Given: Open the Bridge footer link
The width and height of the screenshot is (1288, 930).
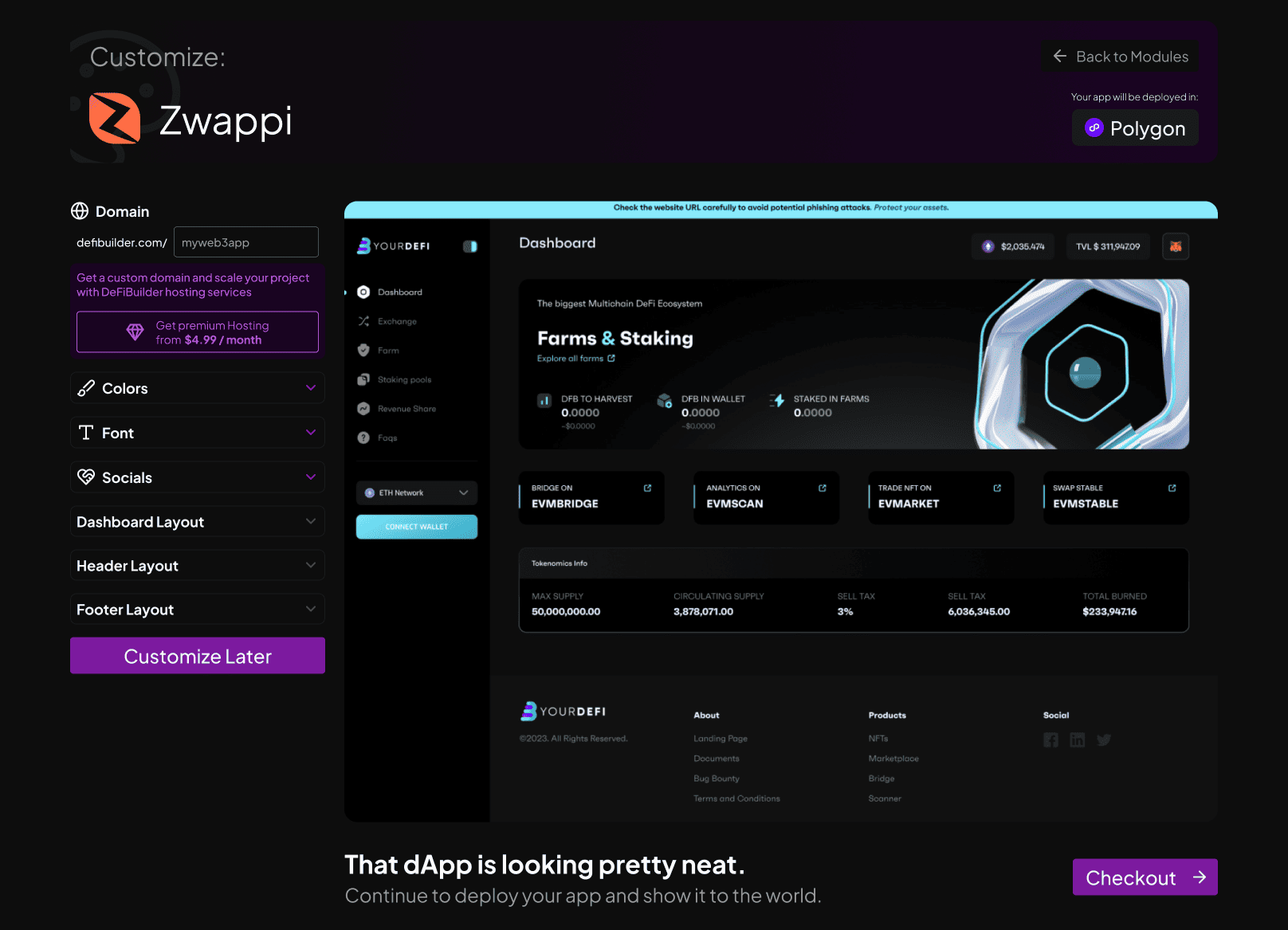Looking at the screenshot, I should pos(882,779).
